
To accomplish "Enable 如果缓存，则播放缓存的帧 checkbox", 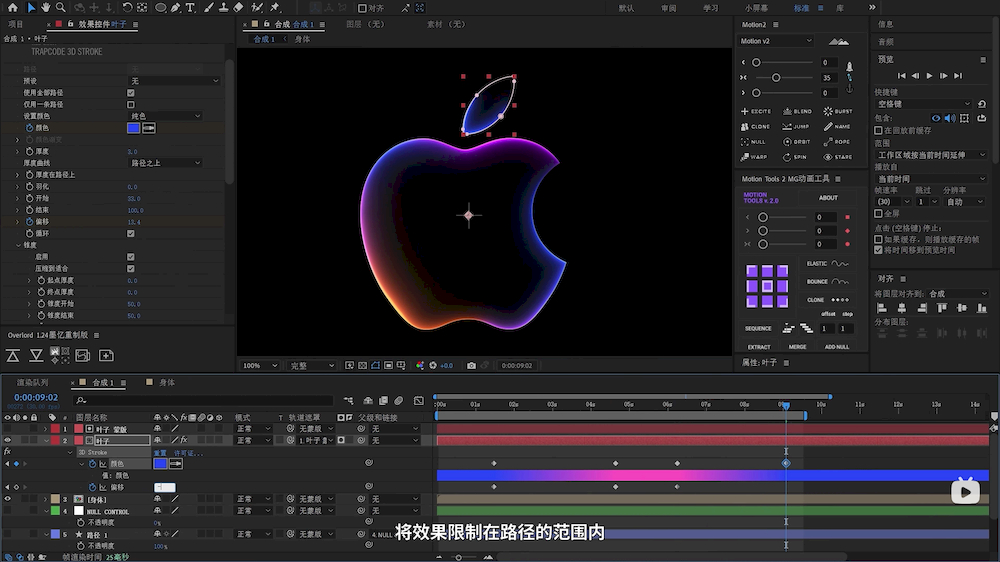I will click(878, 239).
